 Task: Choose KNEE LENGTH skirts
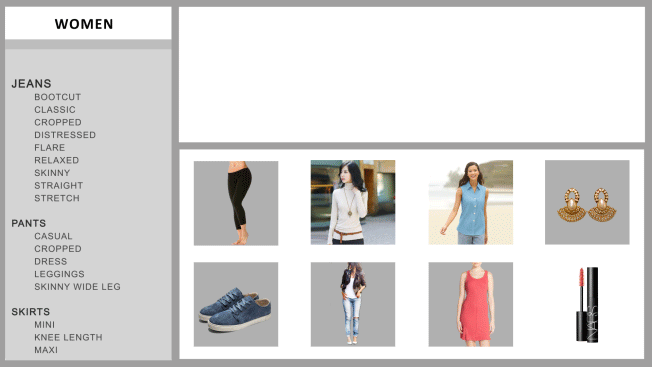click(x=68, y=337)
